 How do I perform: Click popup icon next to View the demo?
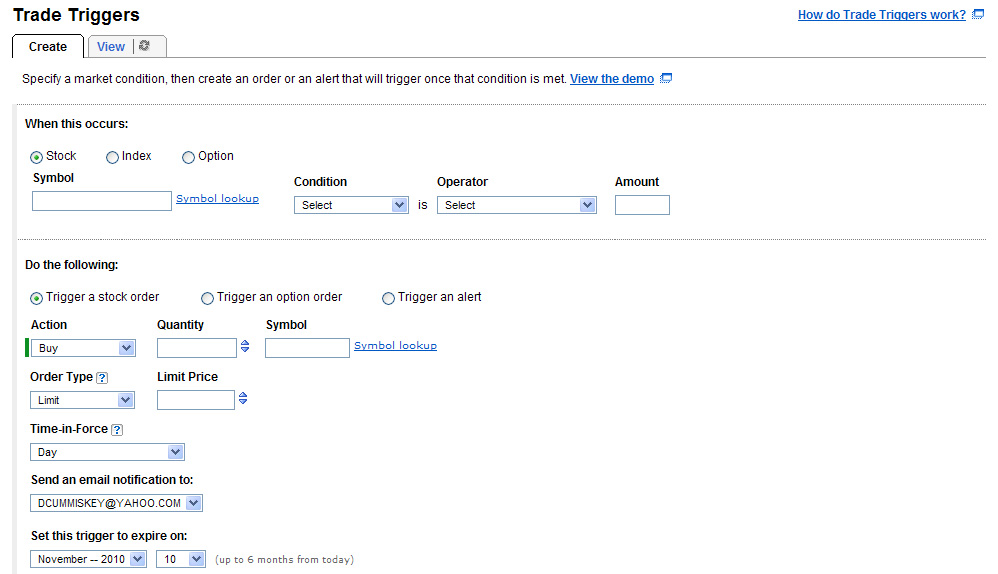pos(666,79)
